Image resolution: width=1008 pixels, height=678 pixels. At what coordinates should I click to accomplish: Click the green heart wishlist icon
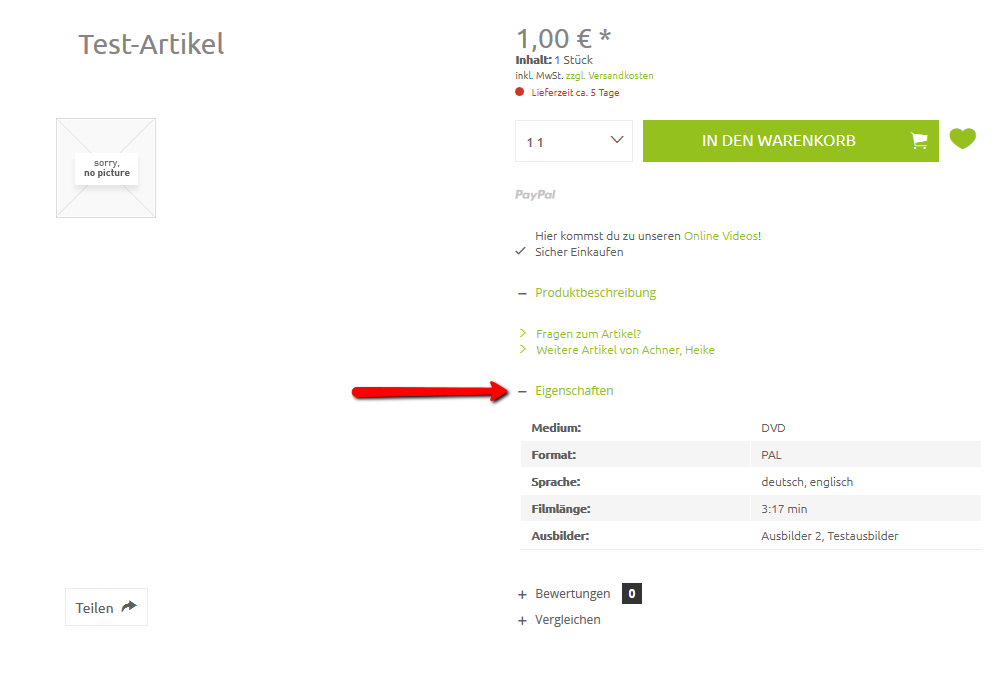click(x=962, y=139)
